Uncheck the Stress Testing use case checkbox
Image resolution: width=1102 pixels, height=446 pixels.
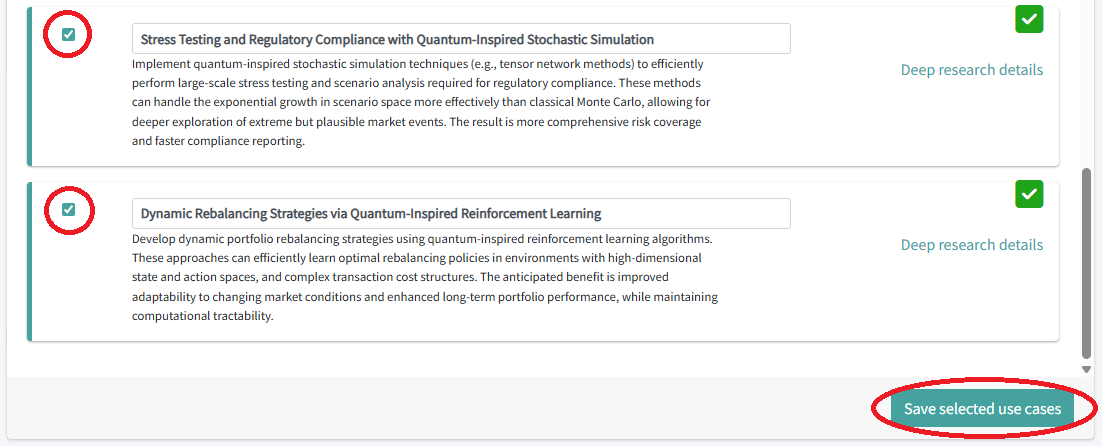(x=68, y=35)
